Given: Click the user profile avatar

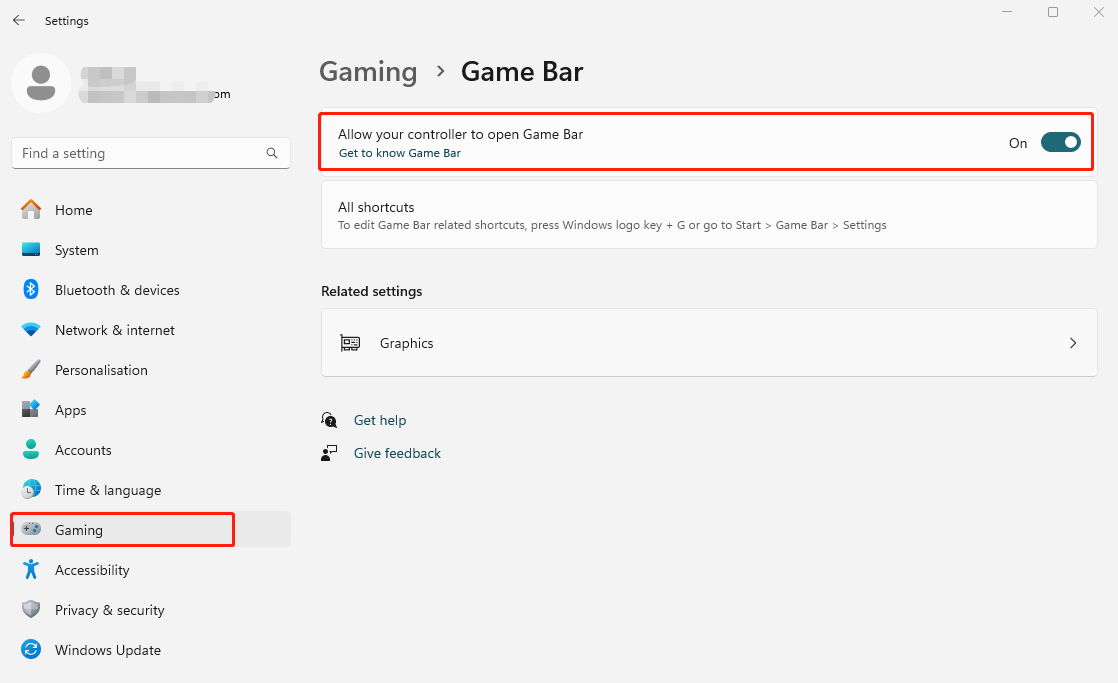Looking at the screenshot, I should click(x=41, y=83).
